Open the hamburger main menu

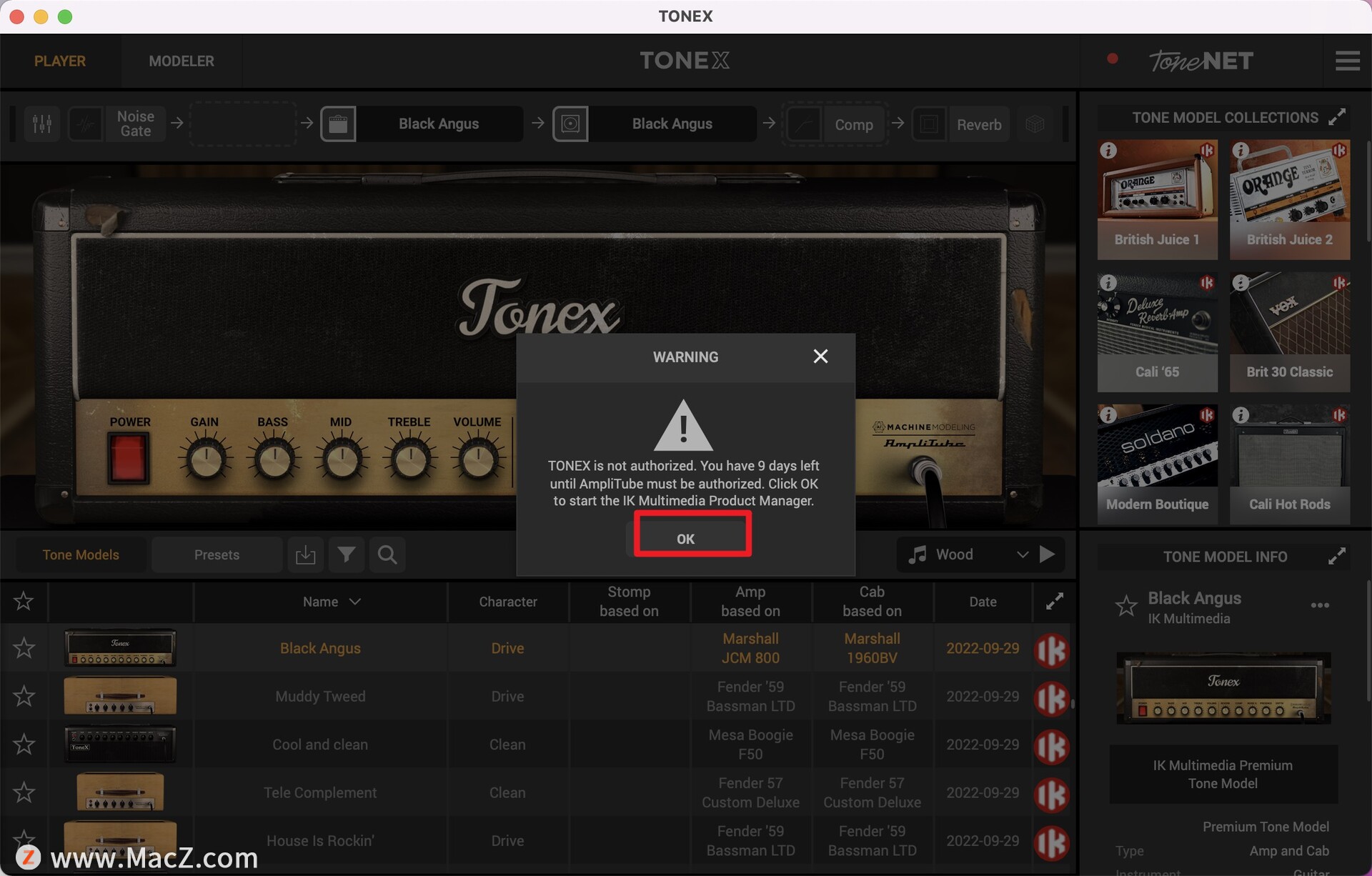tap(1347, 61)
